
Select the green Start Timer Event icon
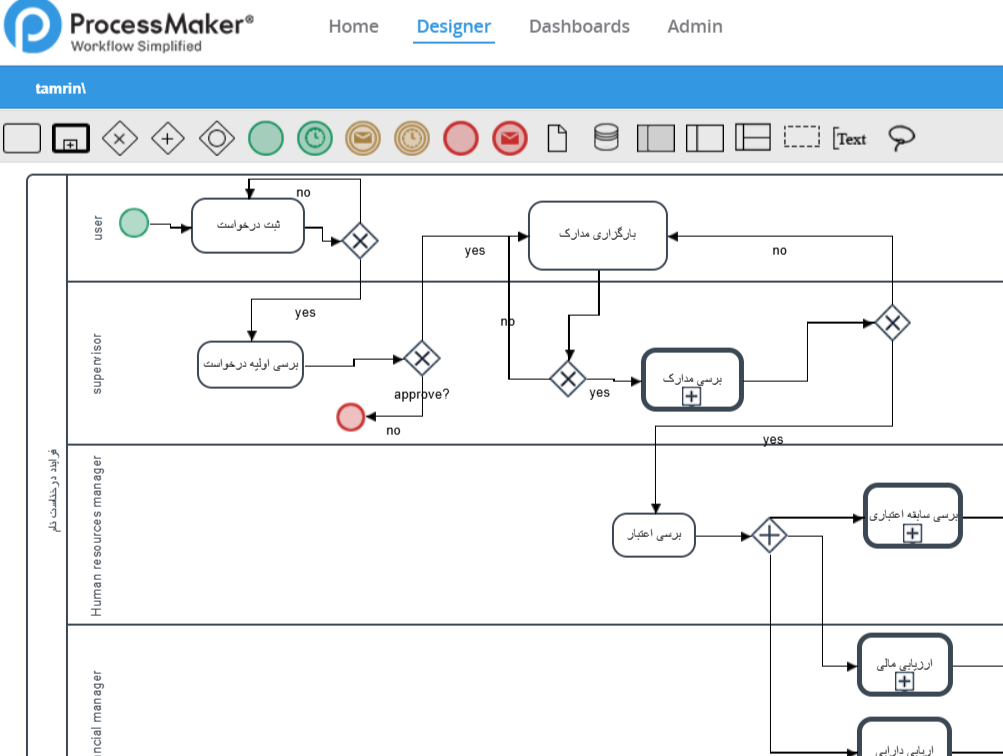315,138
